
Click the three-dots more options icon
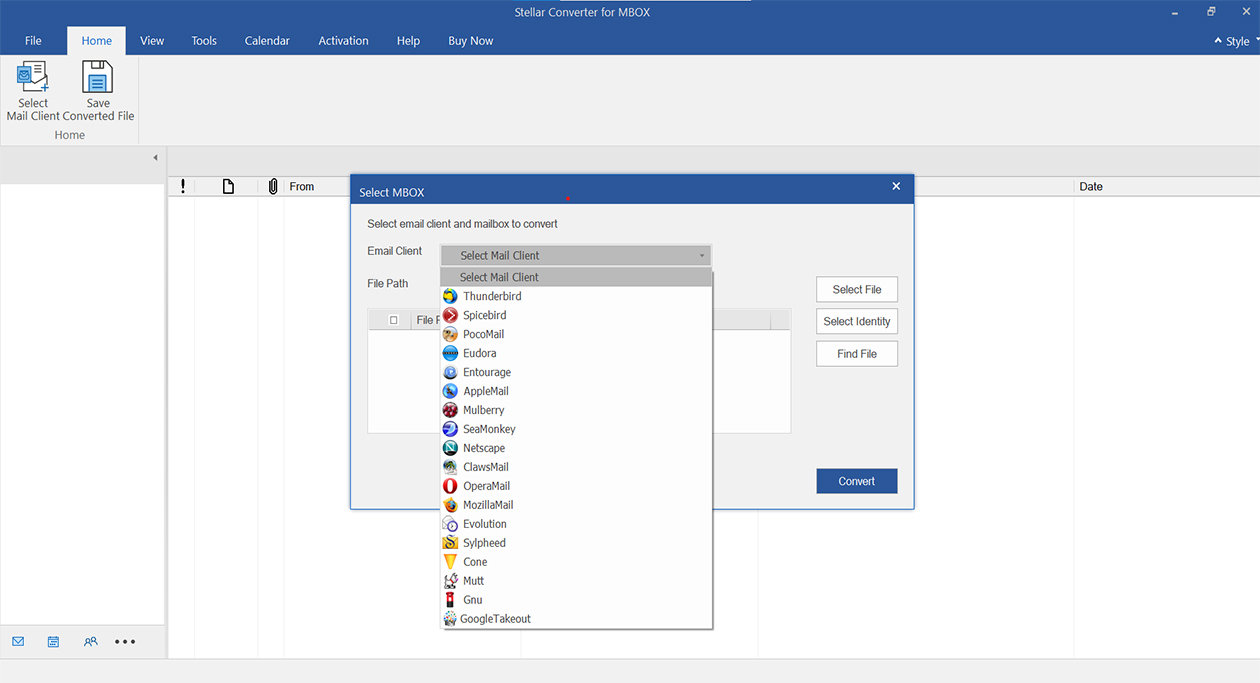[125, 642]
